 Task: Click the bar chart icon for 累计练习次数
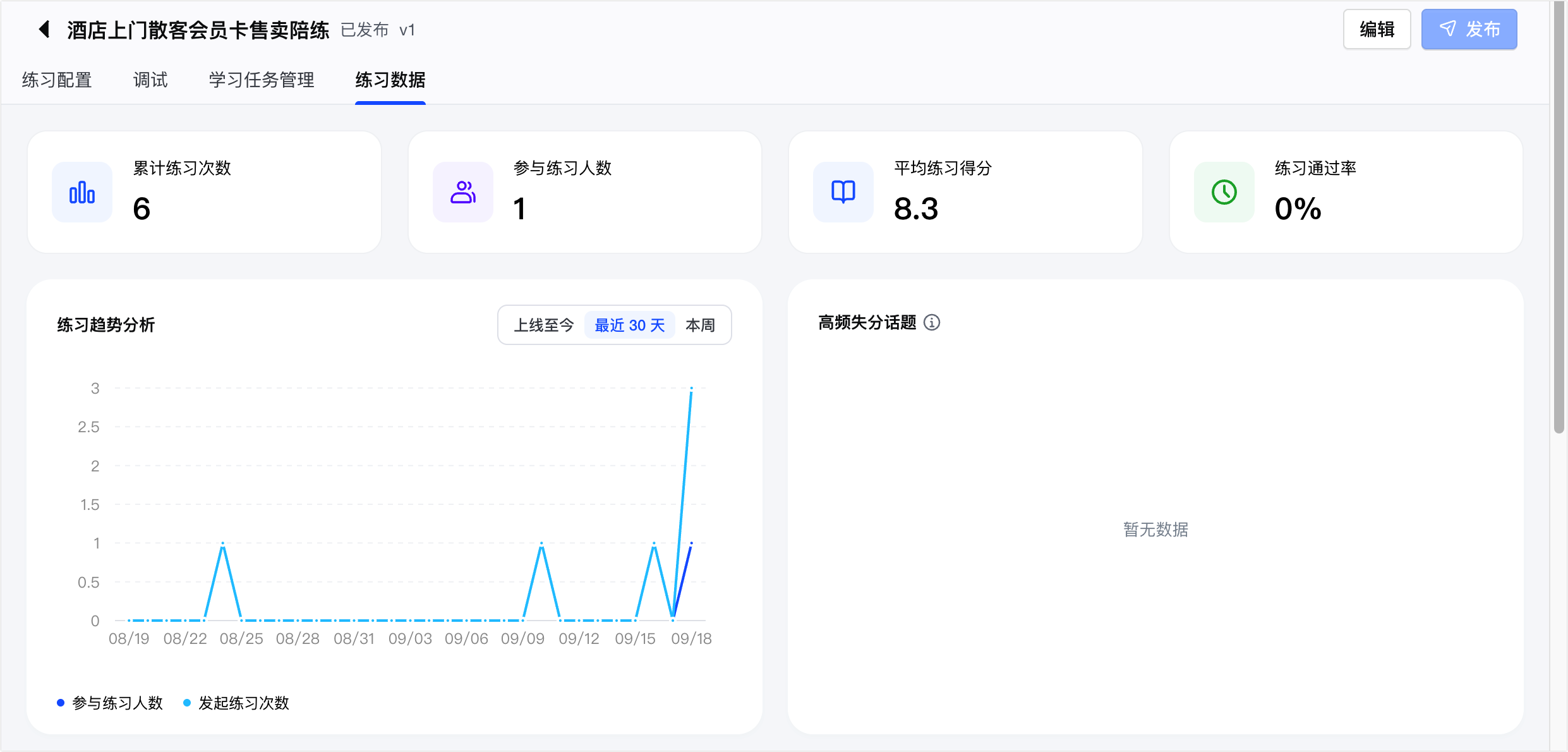(x=82, y=192)
